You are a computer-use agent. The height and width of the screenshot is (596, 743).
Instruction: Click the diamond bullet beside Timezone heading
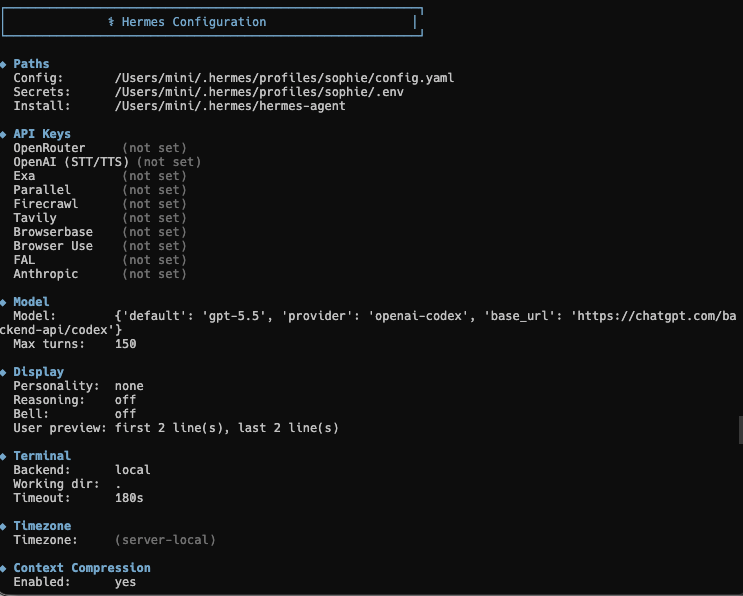point(3,526)
